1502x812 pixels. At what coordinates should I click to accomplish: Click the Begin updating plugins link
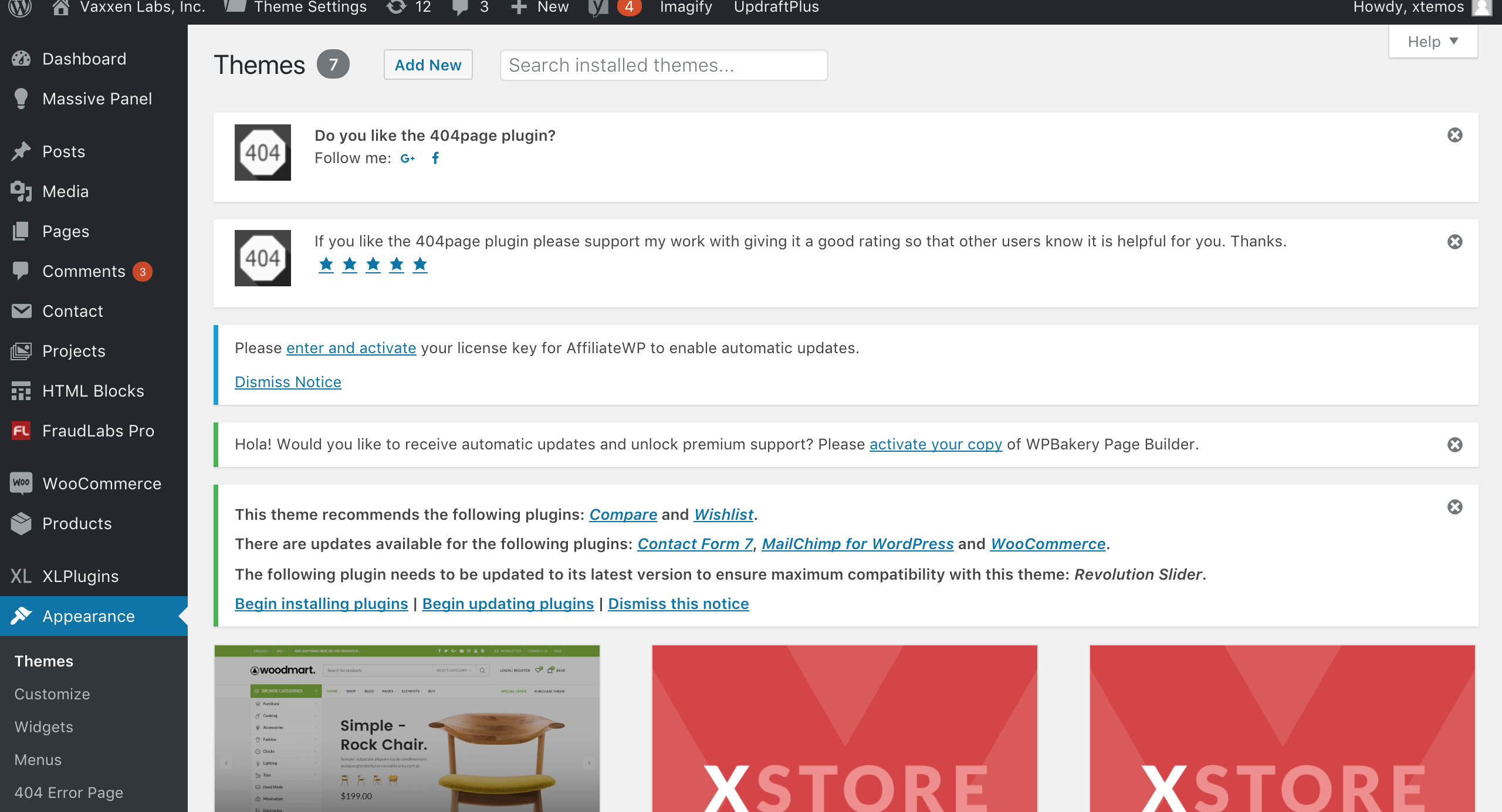click(x=508, y=604)
